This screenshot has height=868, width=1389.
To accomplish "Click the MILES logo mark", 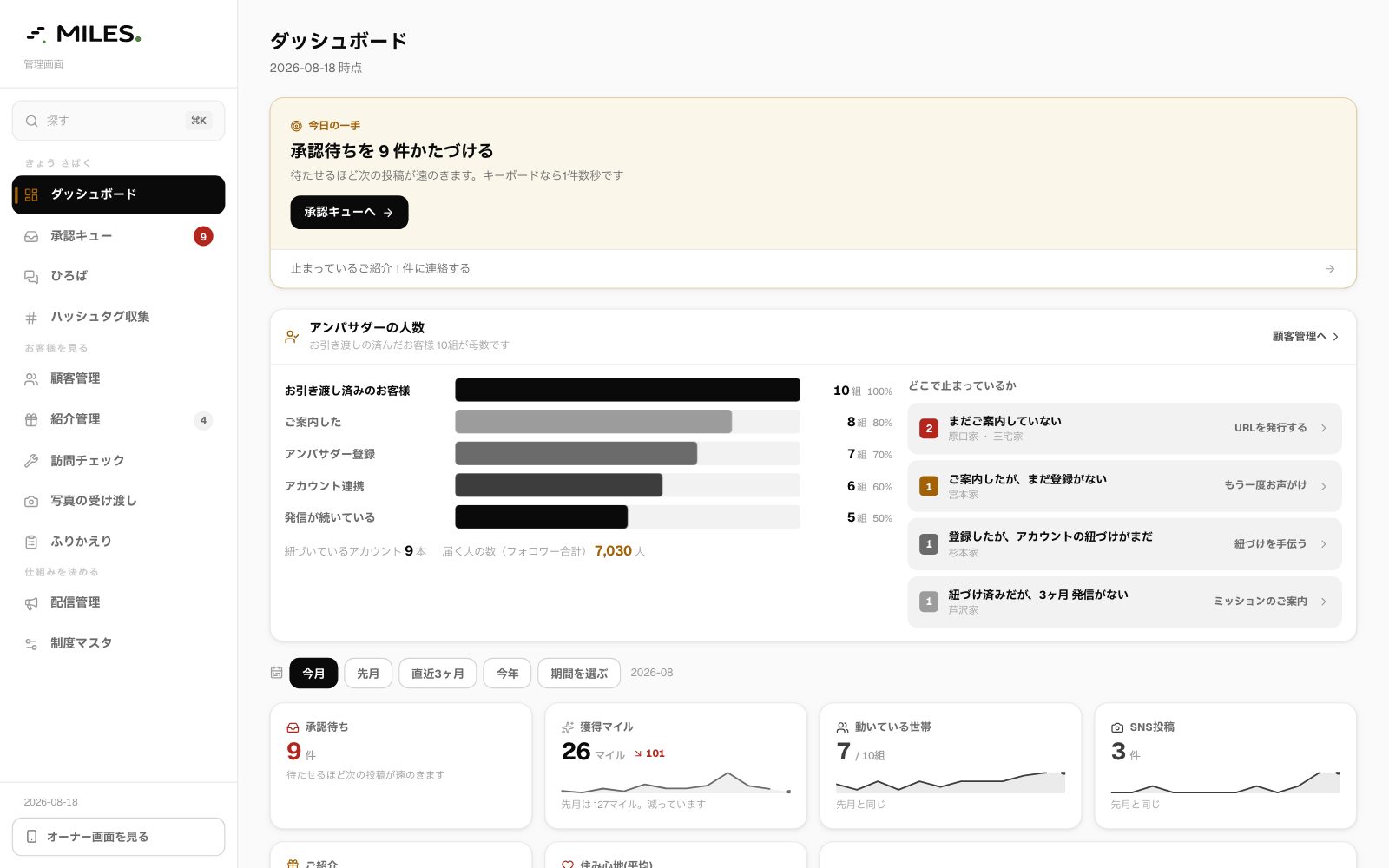I will 36,35.
